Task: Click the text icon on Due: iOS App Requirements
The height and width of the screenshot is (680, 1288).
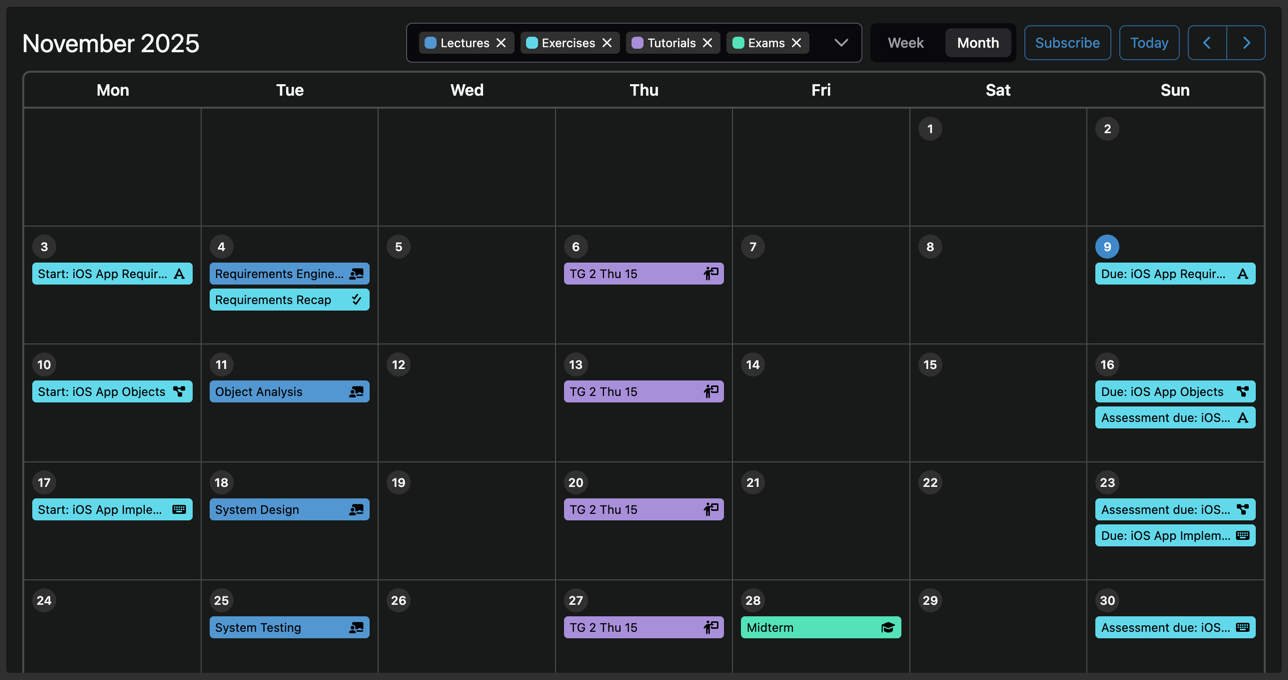Action: [1242, 274]
